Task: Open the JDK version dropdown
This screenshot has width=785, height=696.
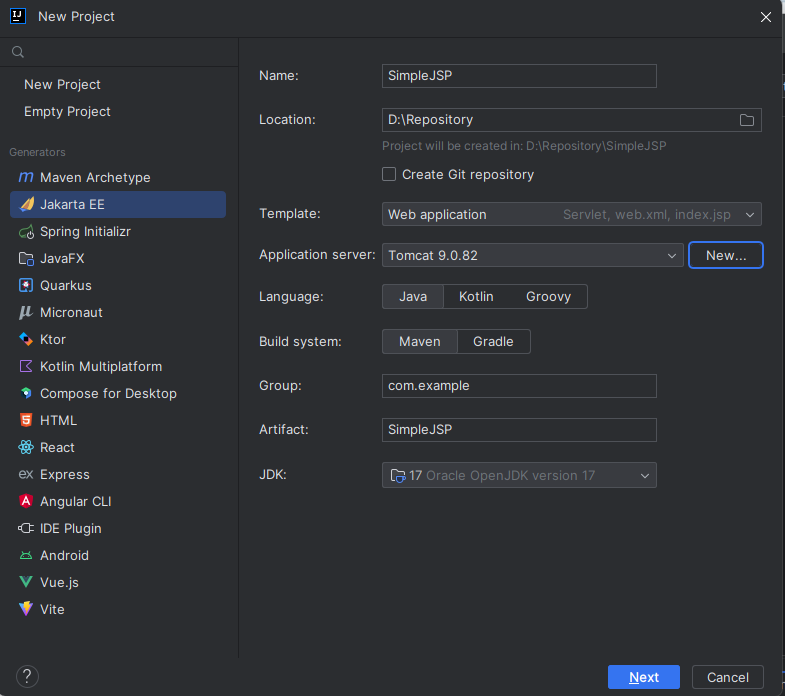Action: [519, 475]
